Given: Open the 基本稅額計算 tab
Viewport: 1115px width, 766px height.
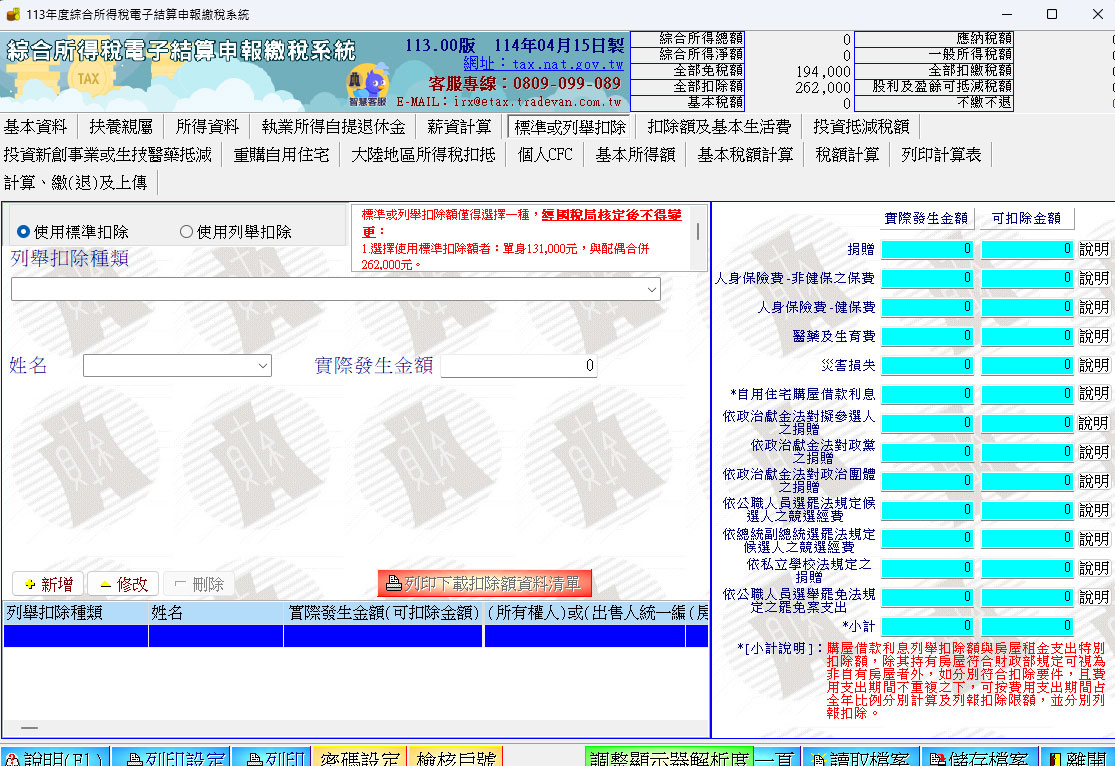Looking at the screenshot, I should pyautogui.click(x=745, y=154).
